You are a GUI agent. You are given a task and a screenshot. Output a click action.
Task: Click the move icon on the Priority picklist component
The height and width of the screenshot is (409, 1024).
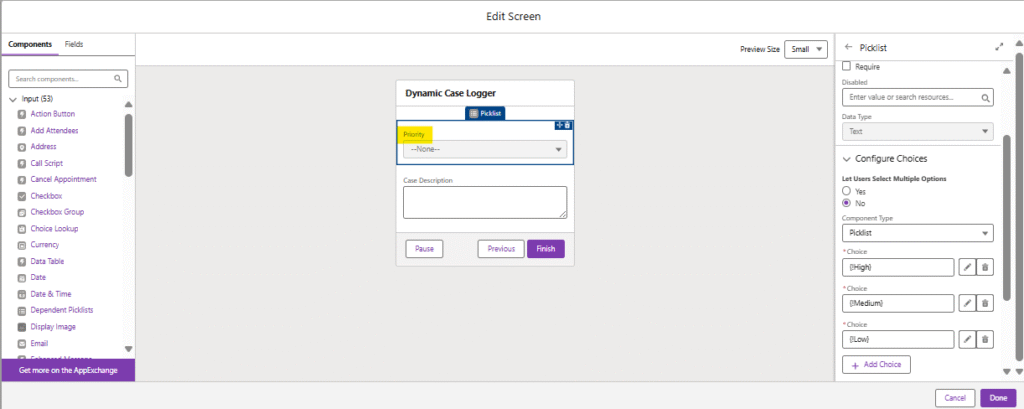pos(559,125)
